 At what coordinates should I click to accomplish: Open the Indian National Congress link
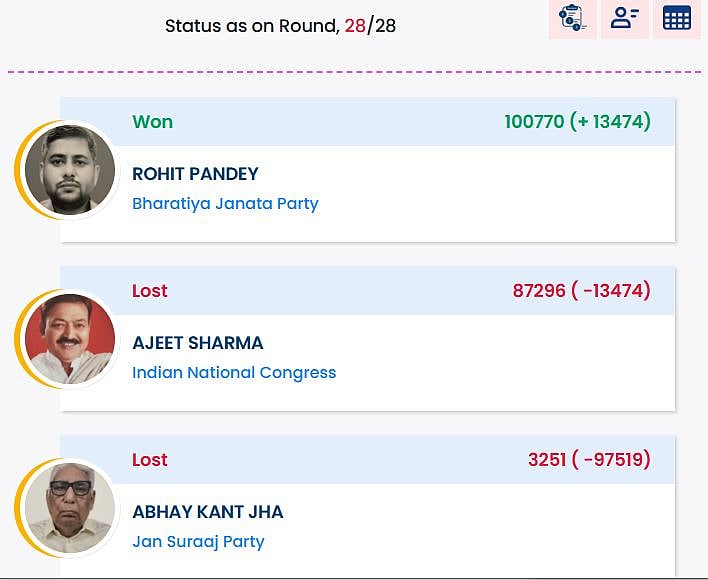(x=234, y=373)
